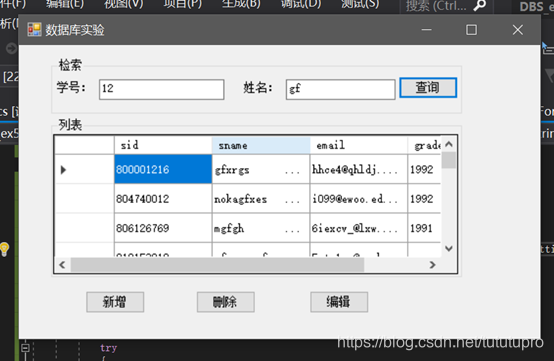Open the 调试(D) menu in Visual Studio

click(301, 4)
